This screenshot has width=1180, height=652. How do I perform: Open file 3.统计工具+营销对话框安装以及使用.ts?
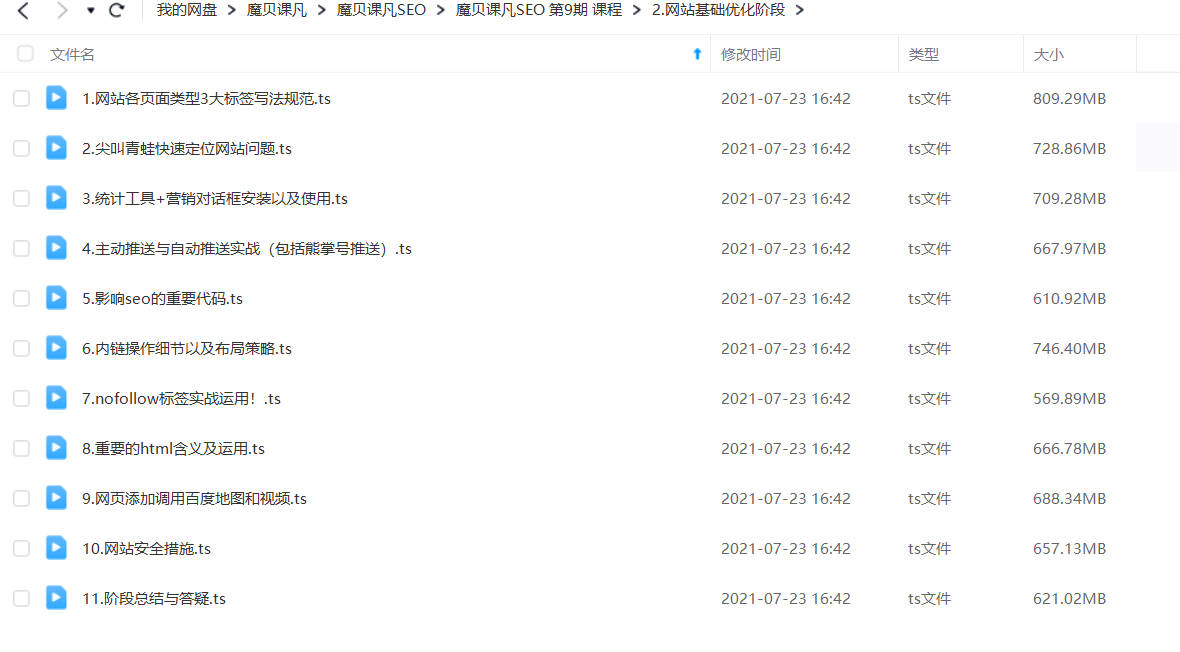point(214,199)
